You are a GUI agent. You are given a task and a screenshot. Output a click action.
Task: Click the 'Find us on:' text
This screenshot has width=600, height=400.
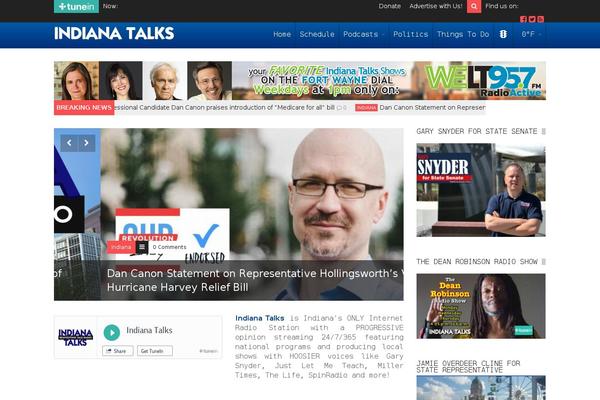tap(502, 6)
